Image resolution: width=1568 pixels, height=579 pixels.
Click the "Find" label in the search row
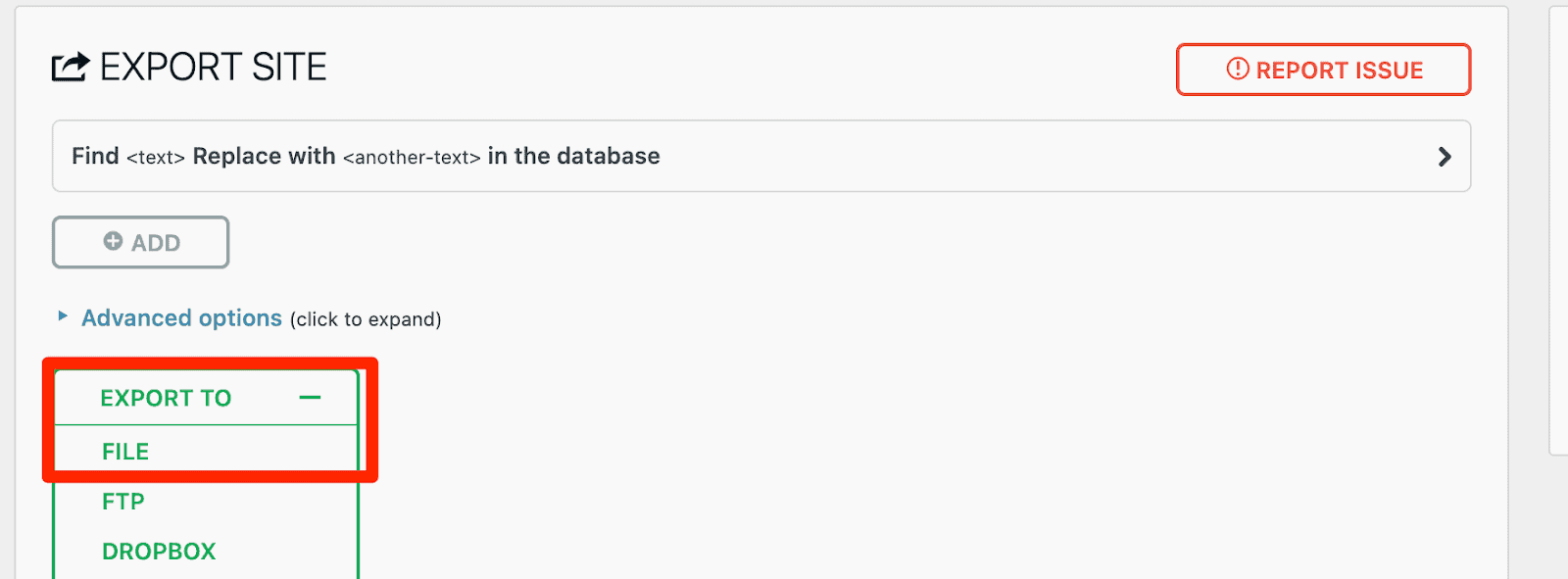point(95,157)
